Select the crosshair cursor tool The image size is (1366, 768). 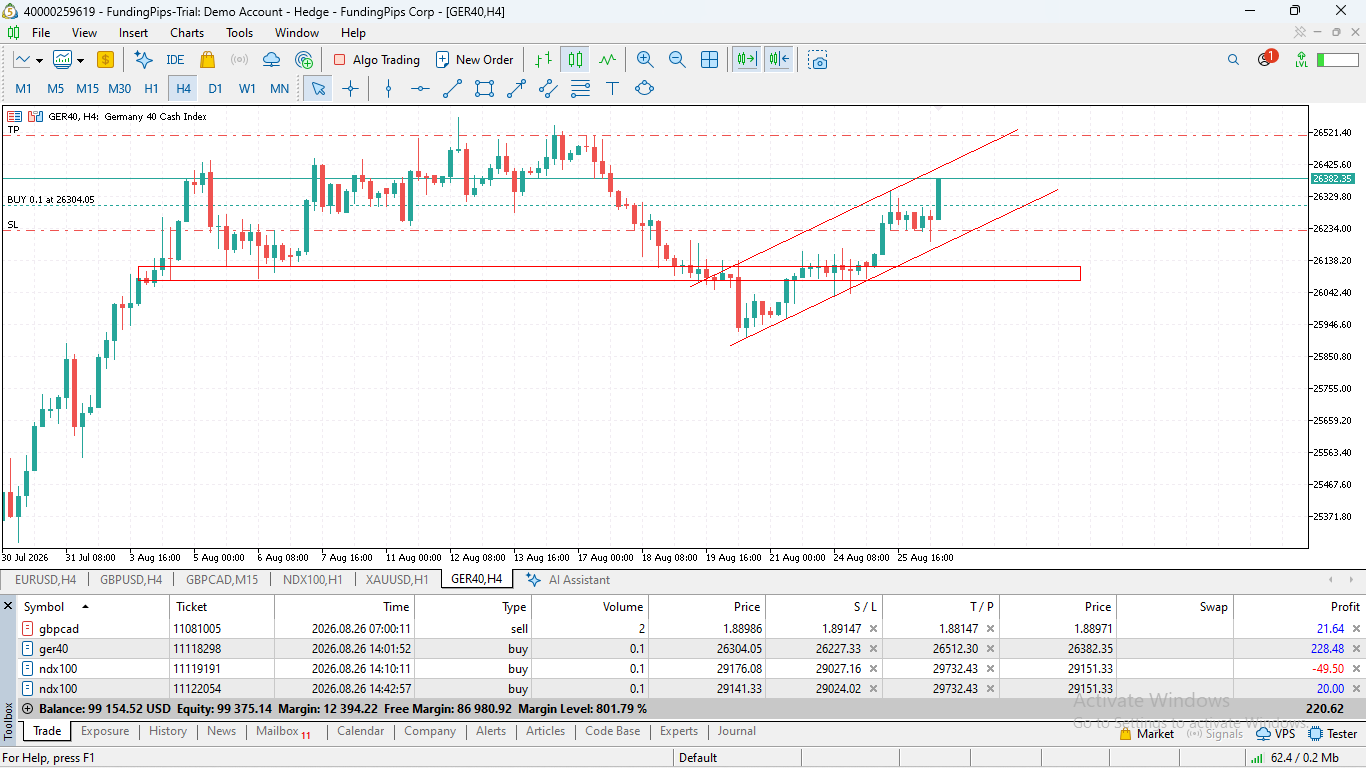coord(350,88)
